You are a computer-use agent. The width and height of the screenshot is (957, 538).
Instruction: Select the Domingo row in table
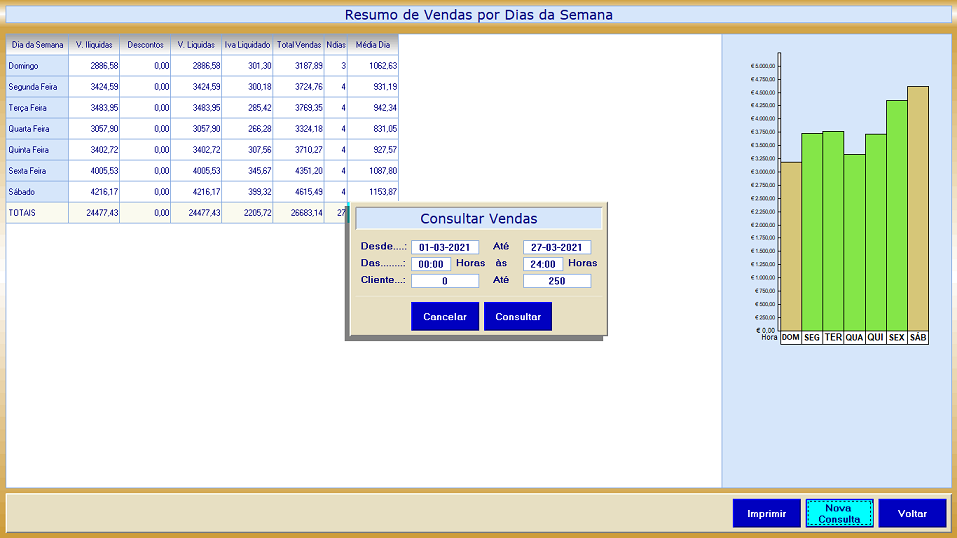37,66
